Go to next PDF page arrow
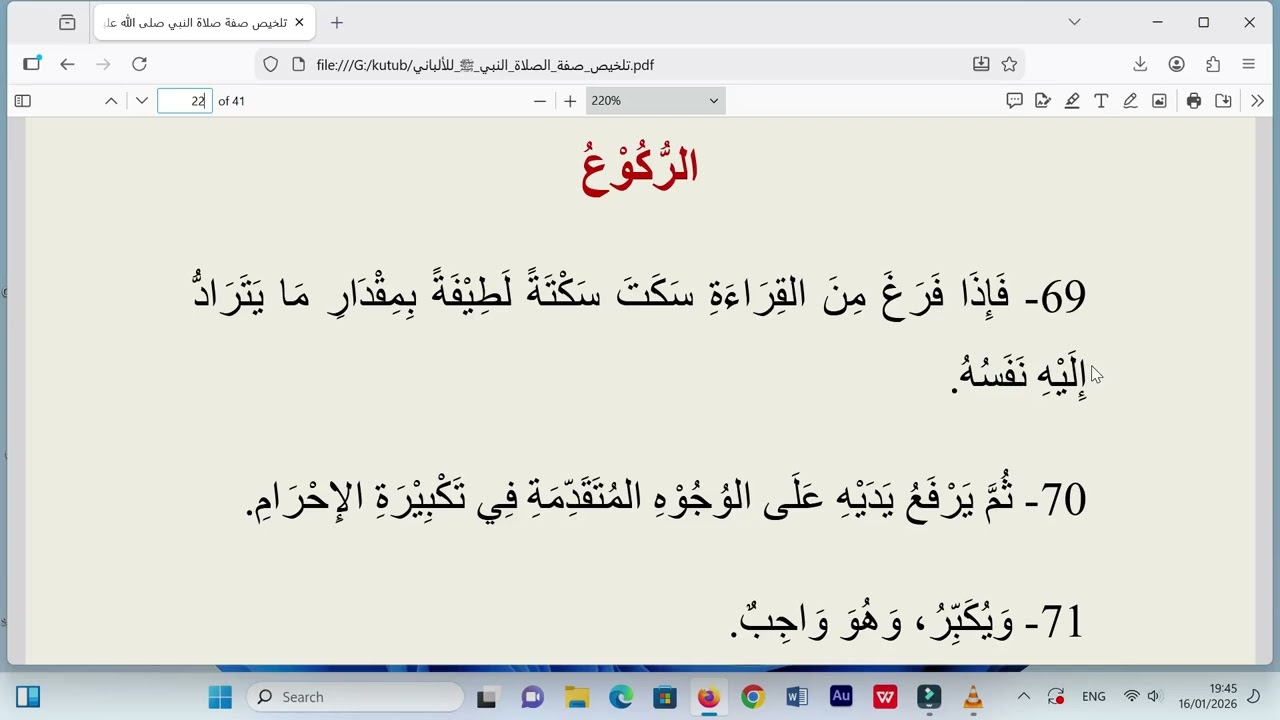The width and height of the screenshot is (1280, 720). 142,101
